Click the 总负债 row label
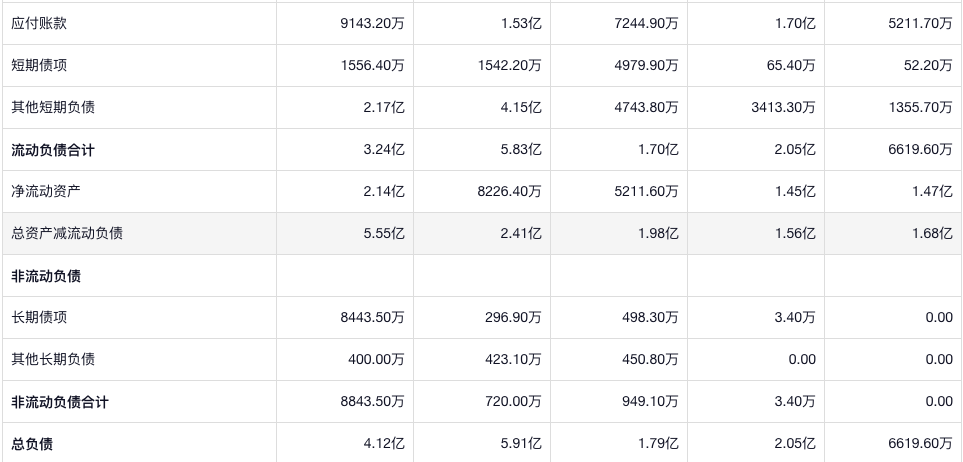The height and width of the screenshot is (462, 963). click(x=32, y=443)
